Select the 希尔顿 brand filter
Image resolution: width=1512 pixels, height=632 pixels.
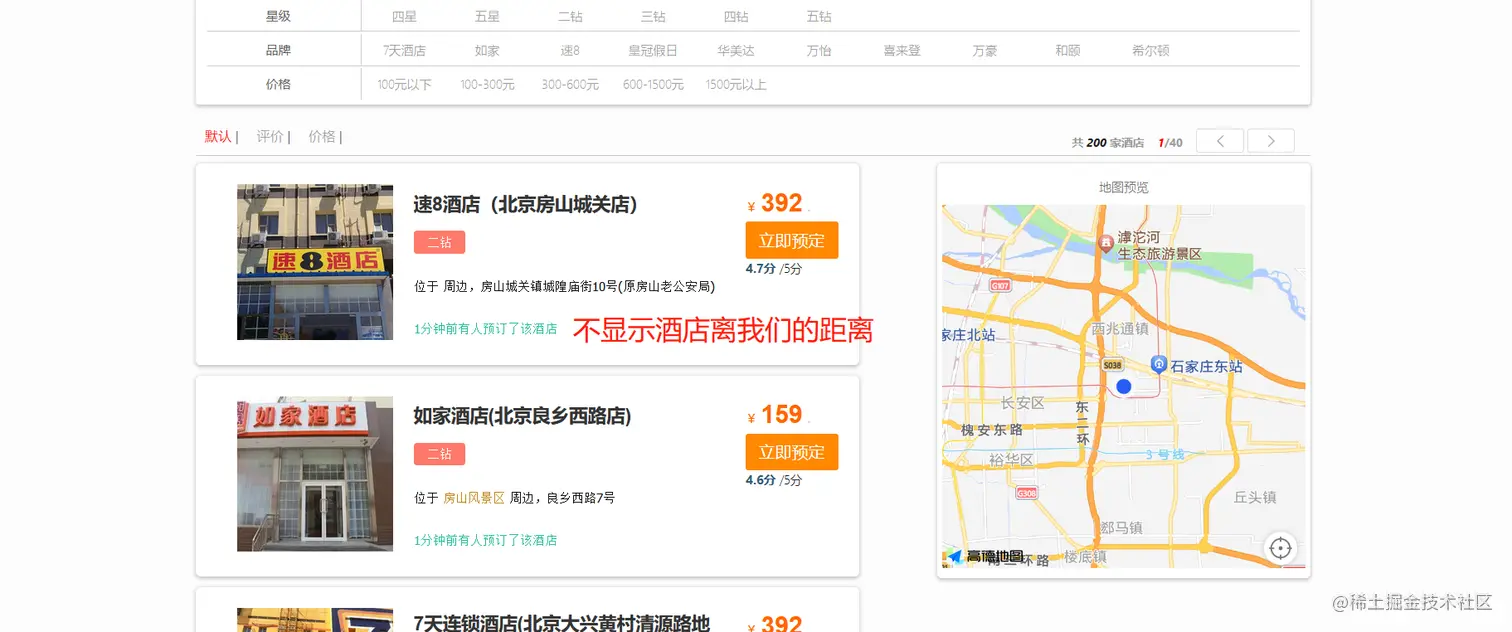(x=1151, y=51)
